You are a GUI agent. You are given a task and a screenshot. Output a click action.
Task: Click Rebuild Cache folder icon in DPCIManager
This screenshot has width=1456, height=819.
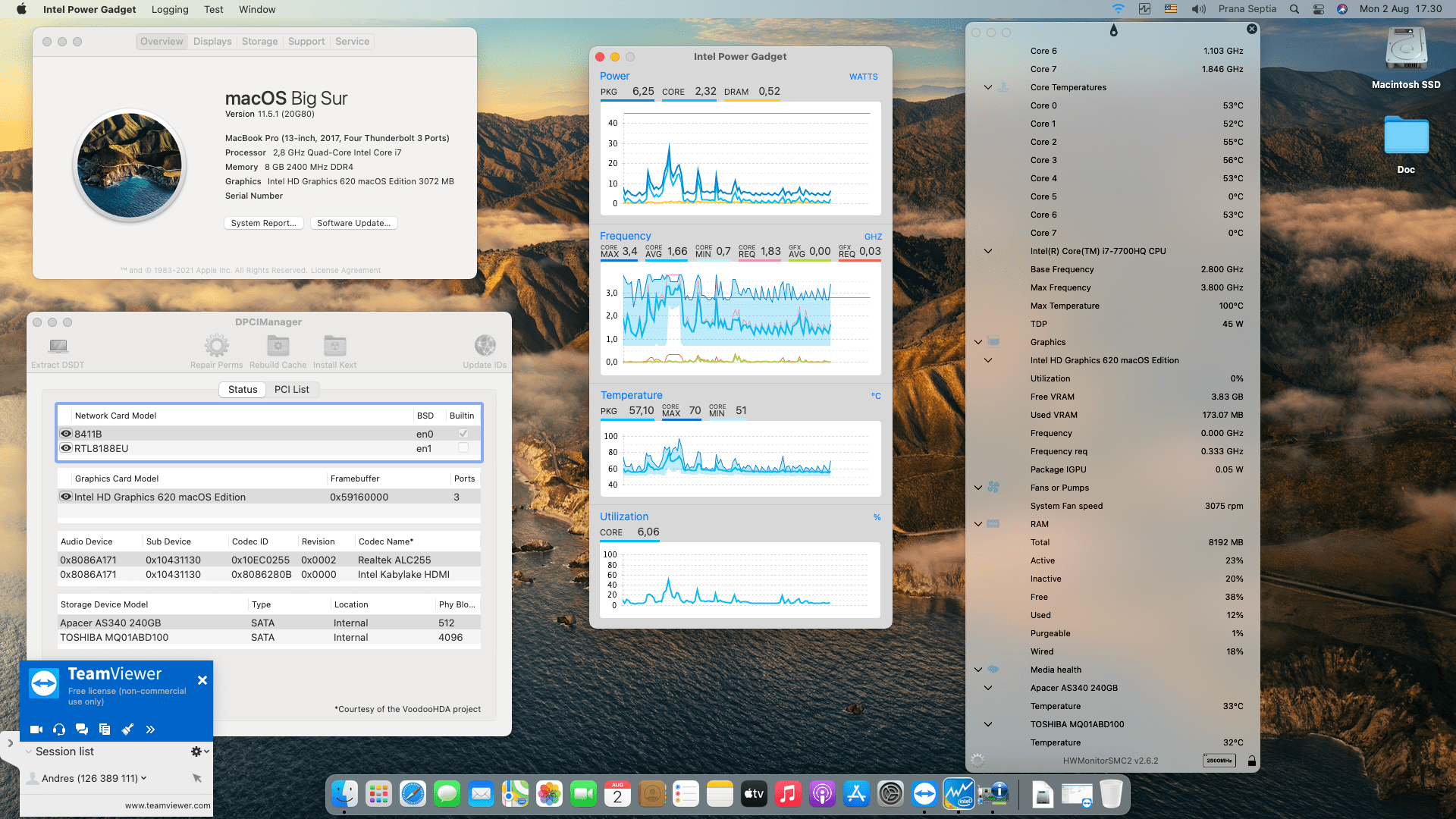click(x=278, y=346)
